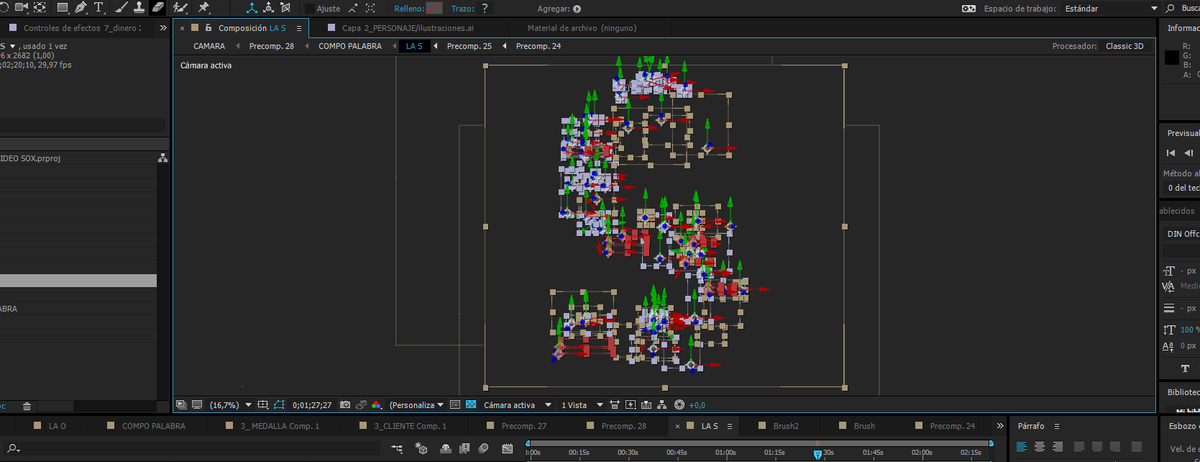The width and height of the screenshot is (1200, 462).
Task: Toggle Draft 3D in timeline
Action: tap(421, 449)
